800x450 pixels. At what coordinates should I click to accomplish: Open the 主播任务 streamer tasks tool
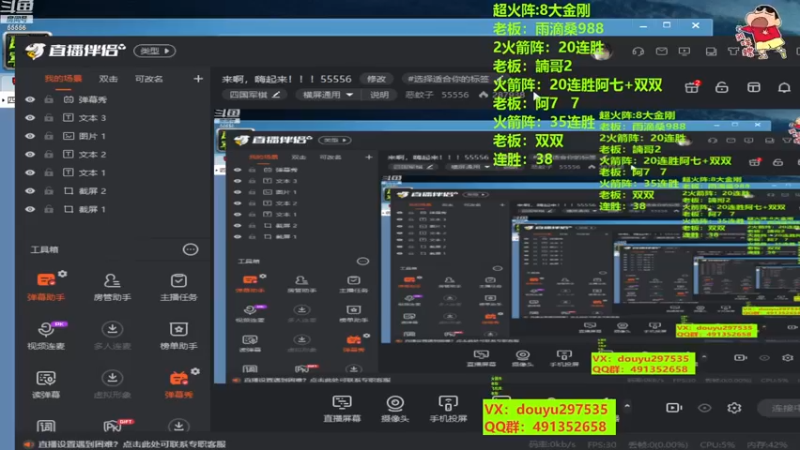pos(179,287)
